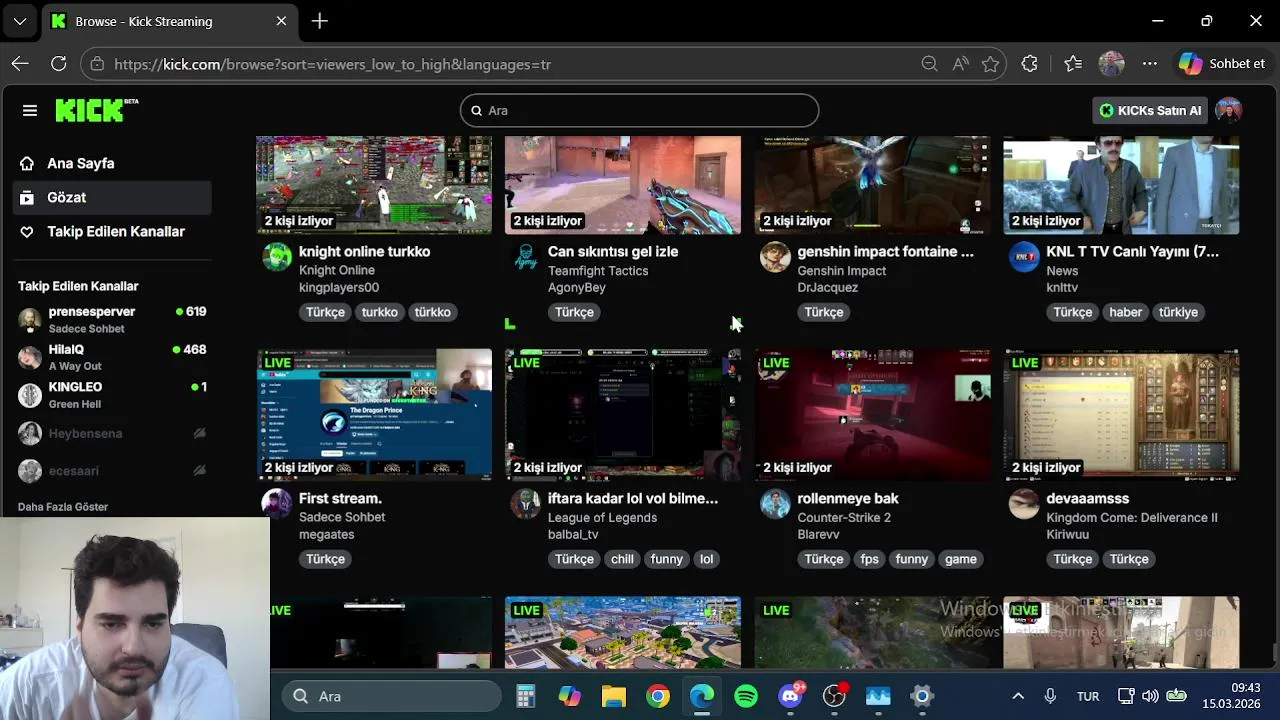
Task: Select Gözat in the sidebar
Action: (112, 197)
